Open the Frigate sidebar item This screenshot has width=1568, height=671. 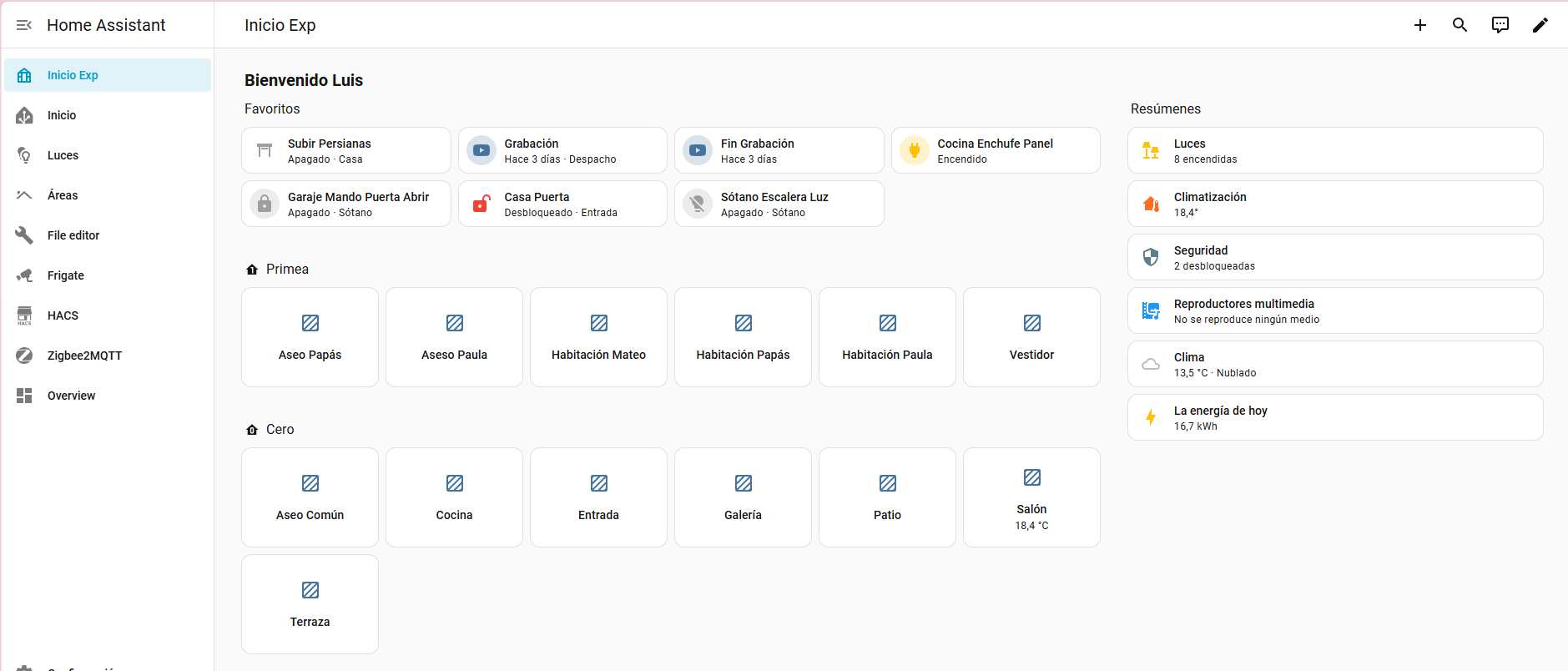[66, 275]
